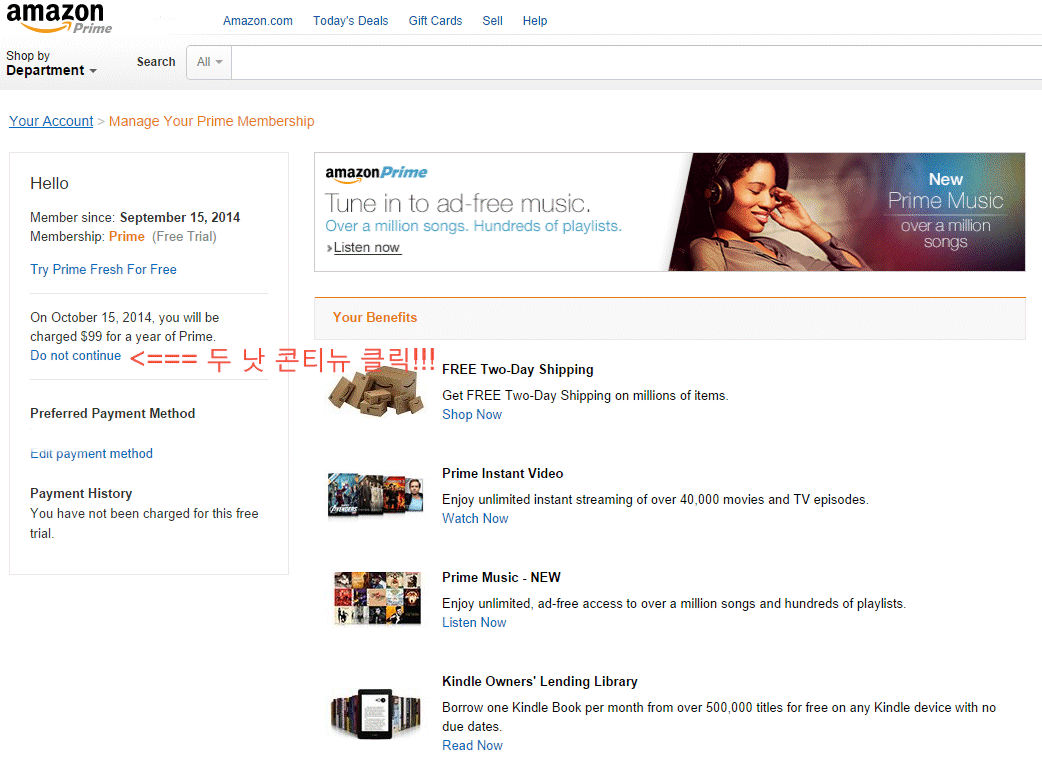Screen dimensions: 1042x769
Task: Open Today's Deals in top navigation
Action: (x=350, y=21)
